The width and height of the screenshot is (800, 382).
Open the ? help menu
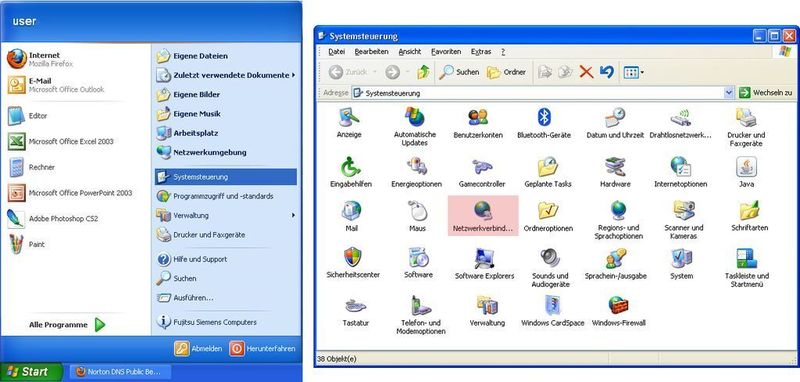[x=503, y=52]
